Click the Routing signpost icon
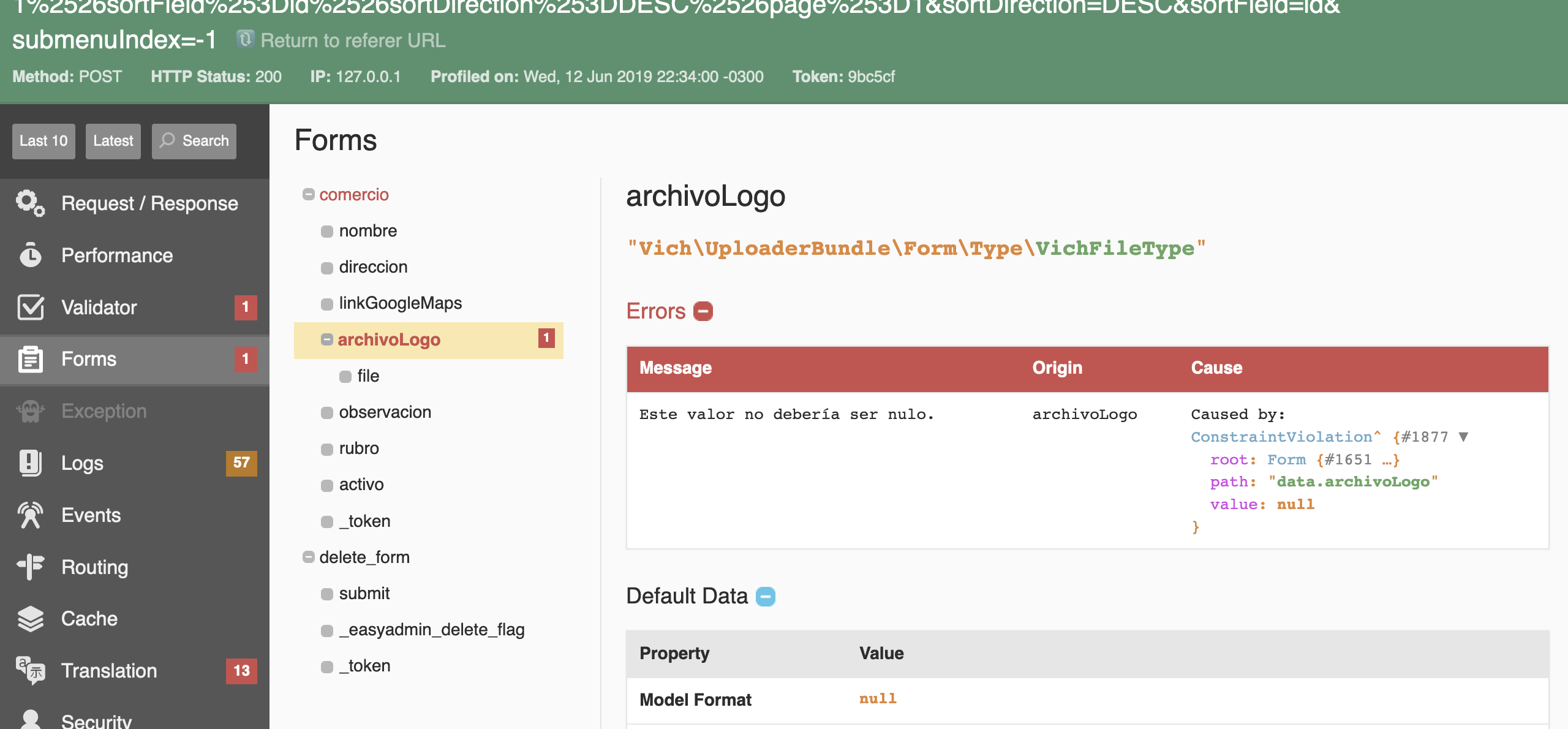The width and height of the screenshot is (1568, 729). (x=30, y=567)
